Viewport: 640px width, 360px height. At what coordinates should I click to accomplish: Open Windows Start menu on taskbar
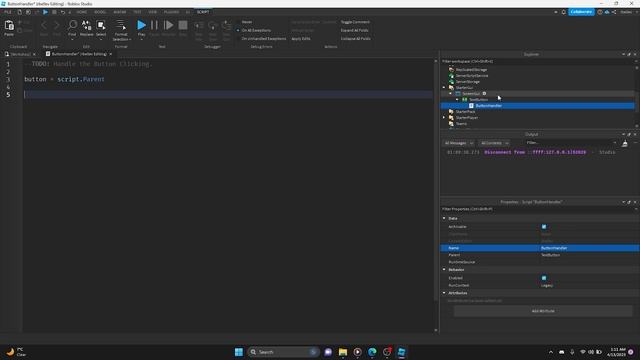[239, 352]
